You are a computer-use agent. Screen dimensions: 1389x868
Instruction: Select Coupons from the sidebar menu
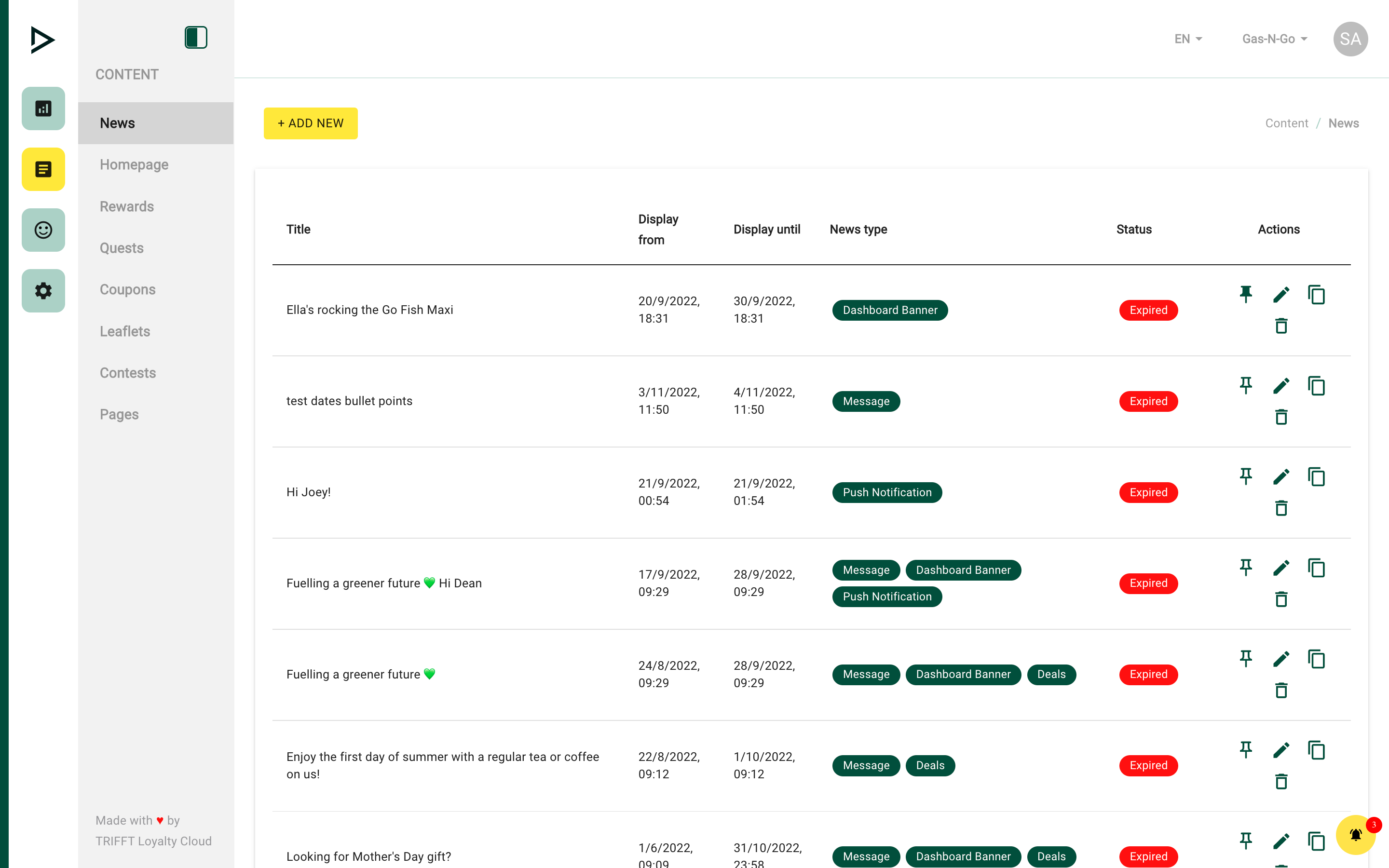coord(127,289)
